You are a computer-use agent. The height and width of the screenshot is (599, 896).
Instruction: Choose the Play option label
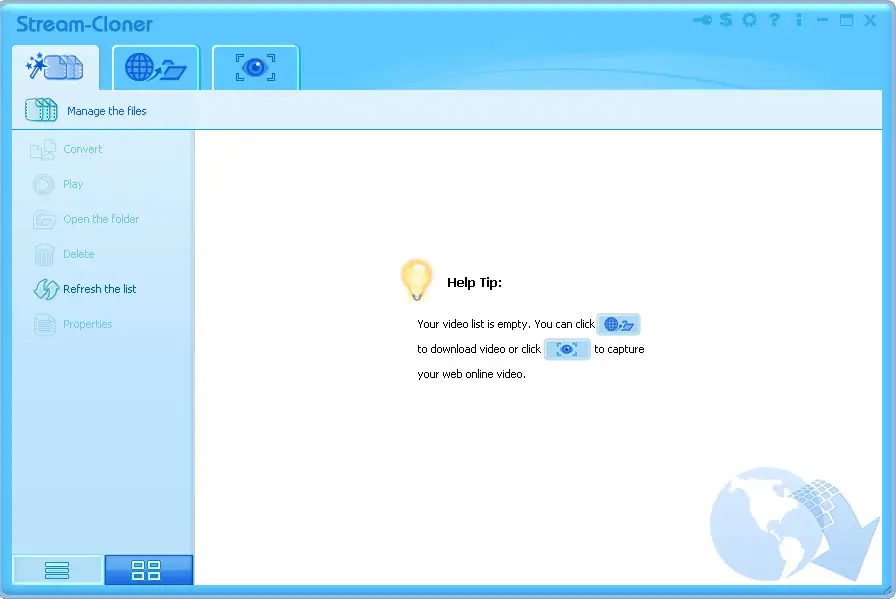[73, 184]
